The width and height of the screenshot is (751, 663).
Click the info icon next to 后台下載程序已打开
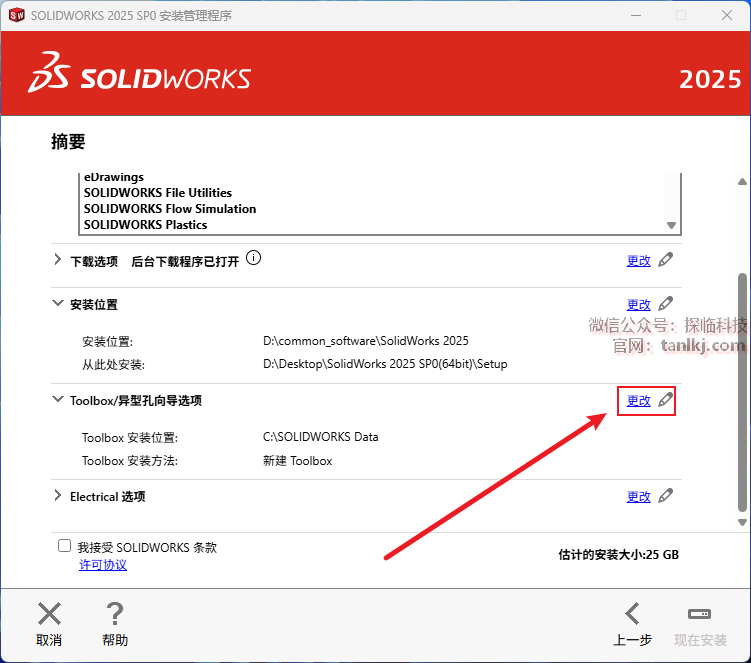pyautogui.click(x=253, y=258)
